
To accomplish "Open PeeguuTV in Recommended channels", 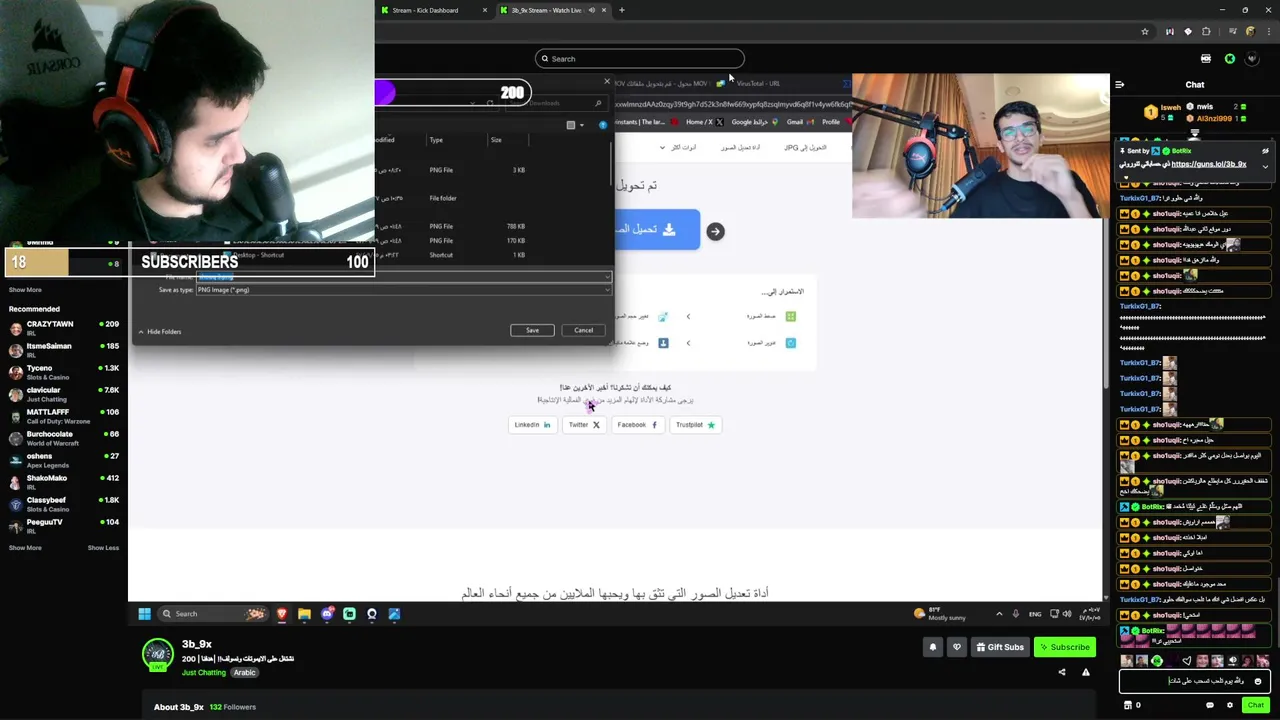I will pos(64,526).
